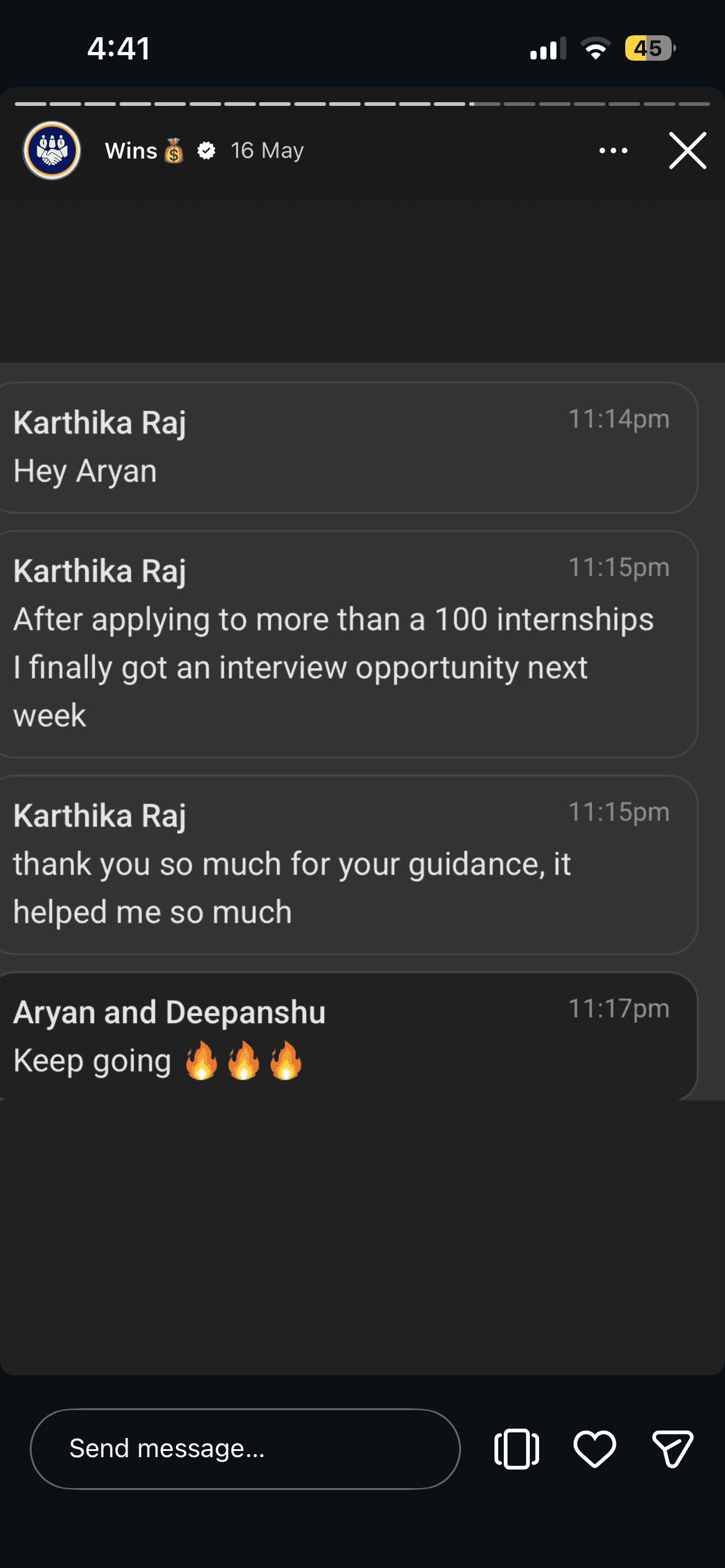Close the story with the X button
725x1568 pixels.
click(x=687, y=150)
